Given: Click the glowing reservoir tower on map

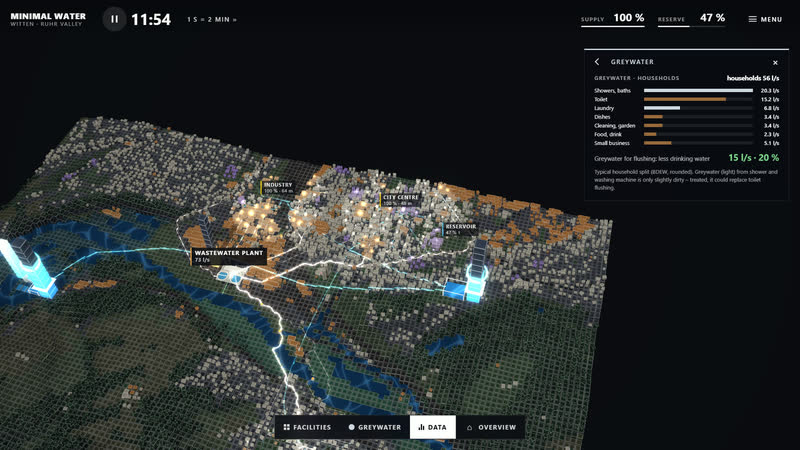Looking at the screenshot, I should [476, 274].
